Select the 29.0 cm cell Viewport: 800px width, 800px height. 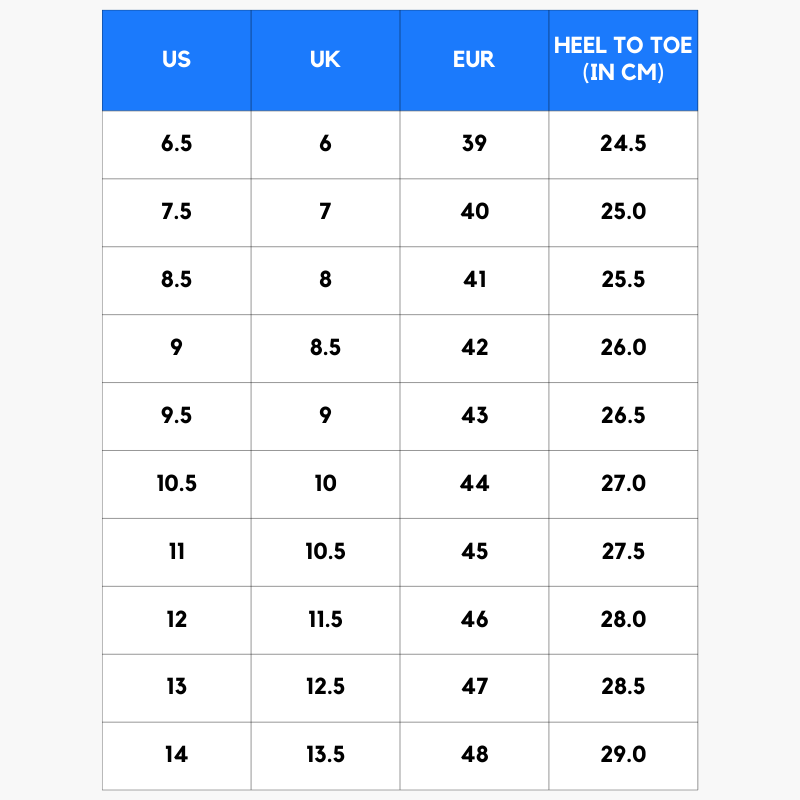pos(623,756)
